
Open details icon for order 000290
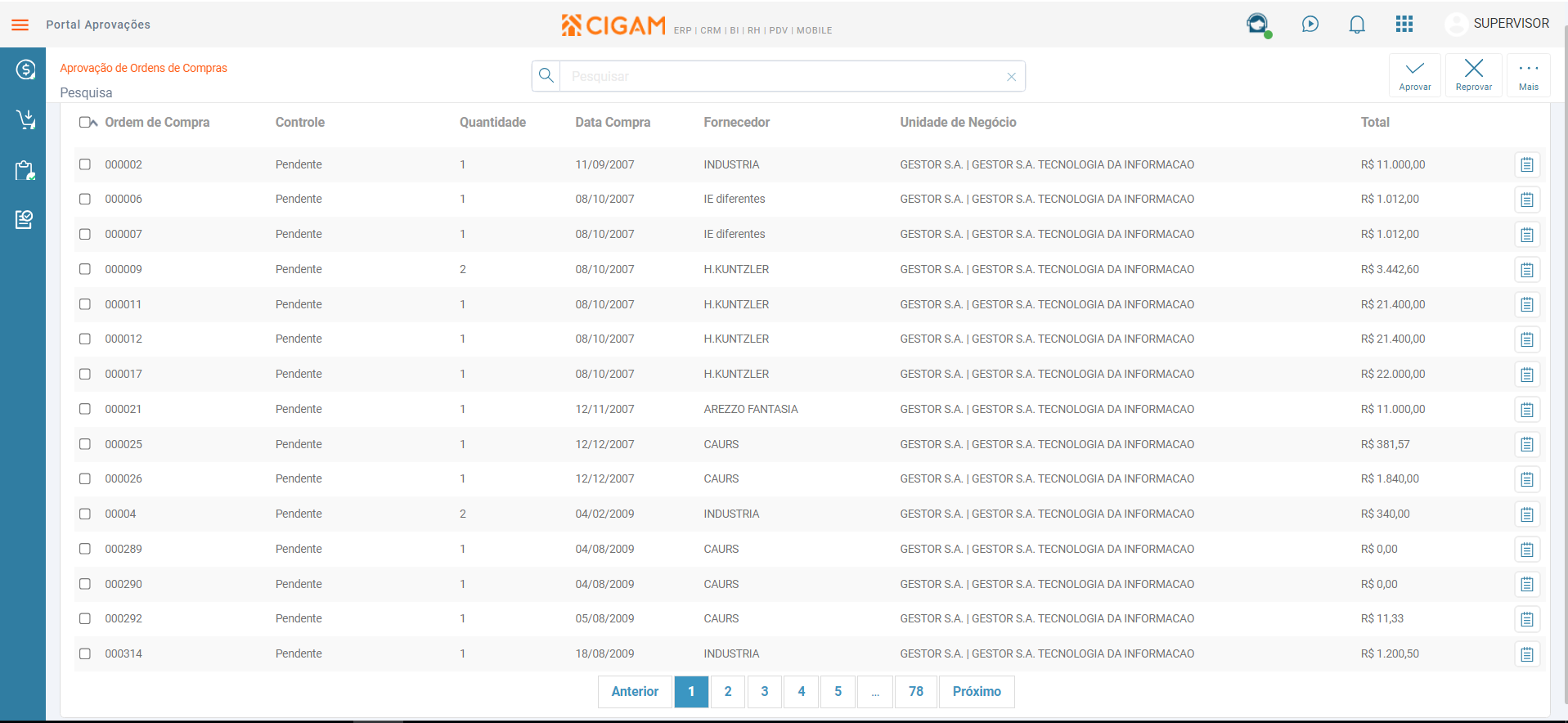1527,585
